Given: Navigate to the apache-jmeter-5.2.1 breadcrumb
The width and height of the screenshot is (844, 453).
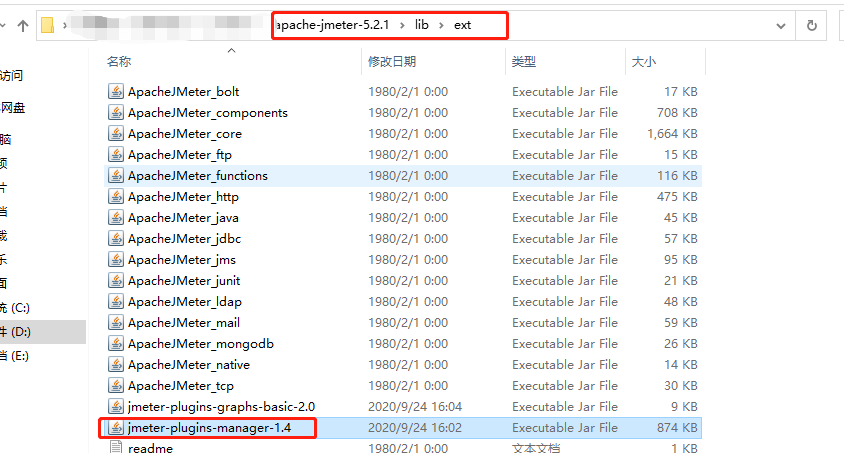Looking at the screenshot, I should tap(332, 25).
